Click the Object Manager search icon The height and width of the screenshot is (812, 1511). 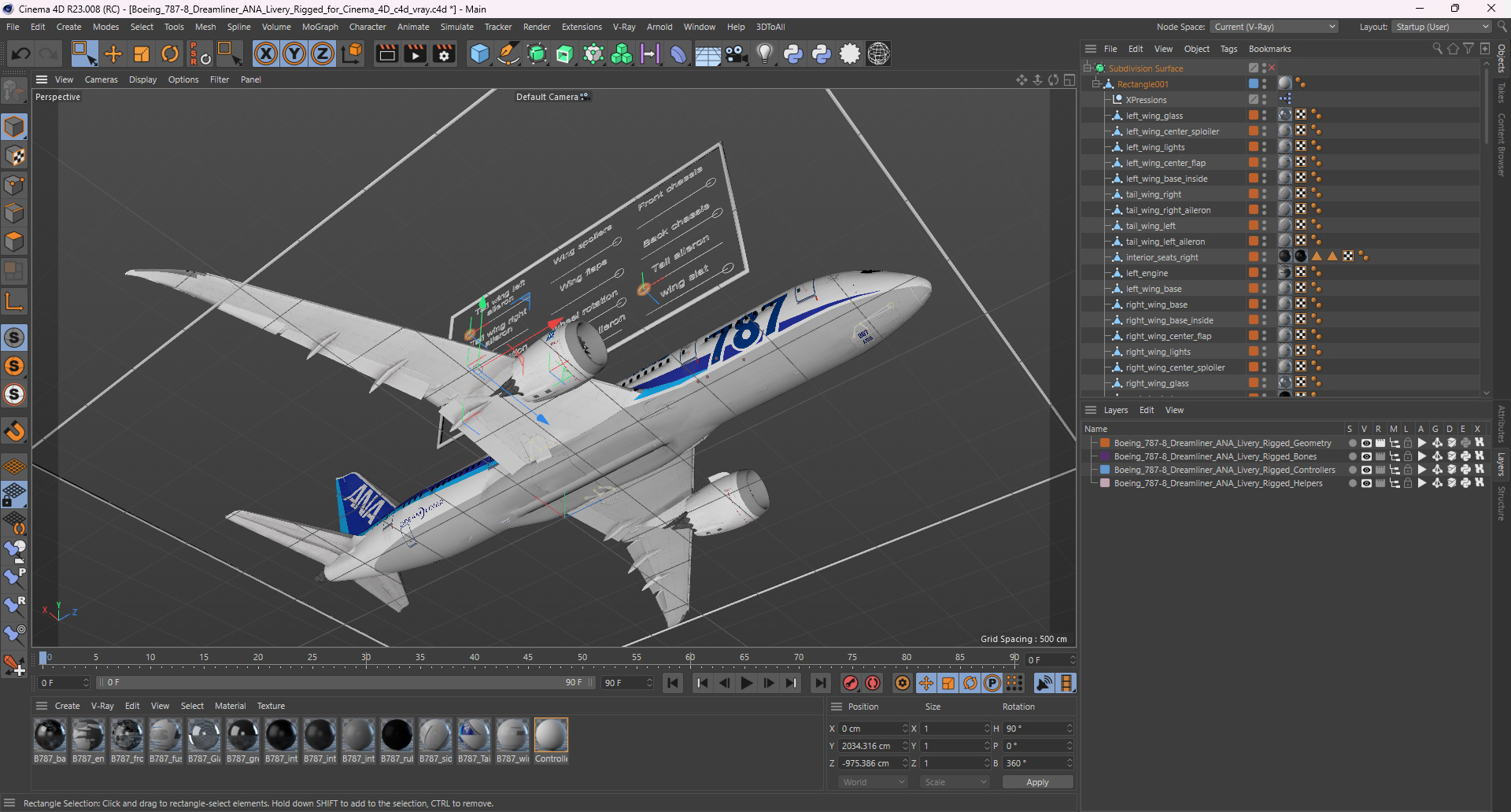(1437, 49)
